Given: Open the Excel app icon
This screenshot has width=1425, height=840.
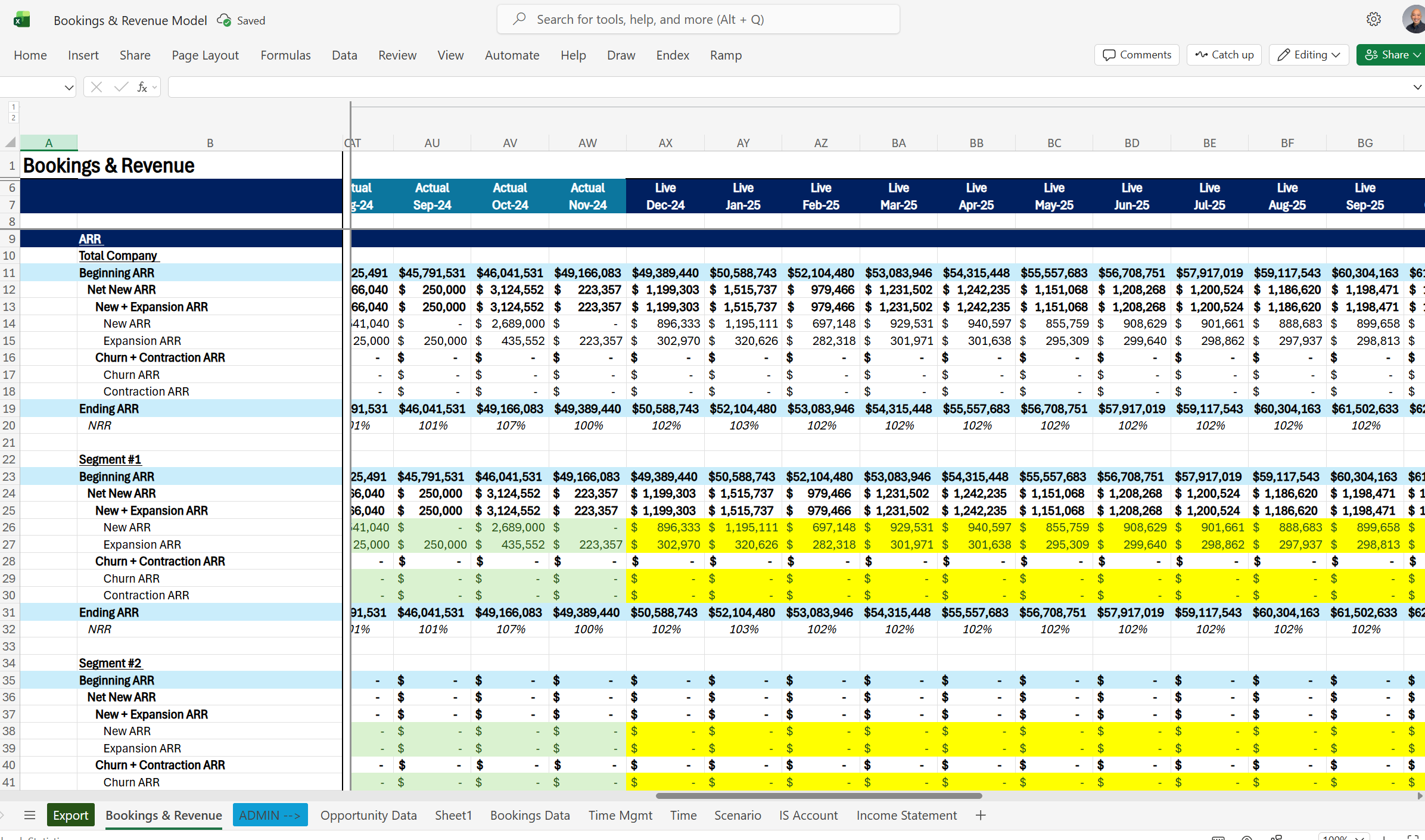Looking at the screenshot, I should (22, 20).
